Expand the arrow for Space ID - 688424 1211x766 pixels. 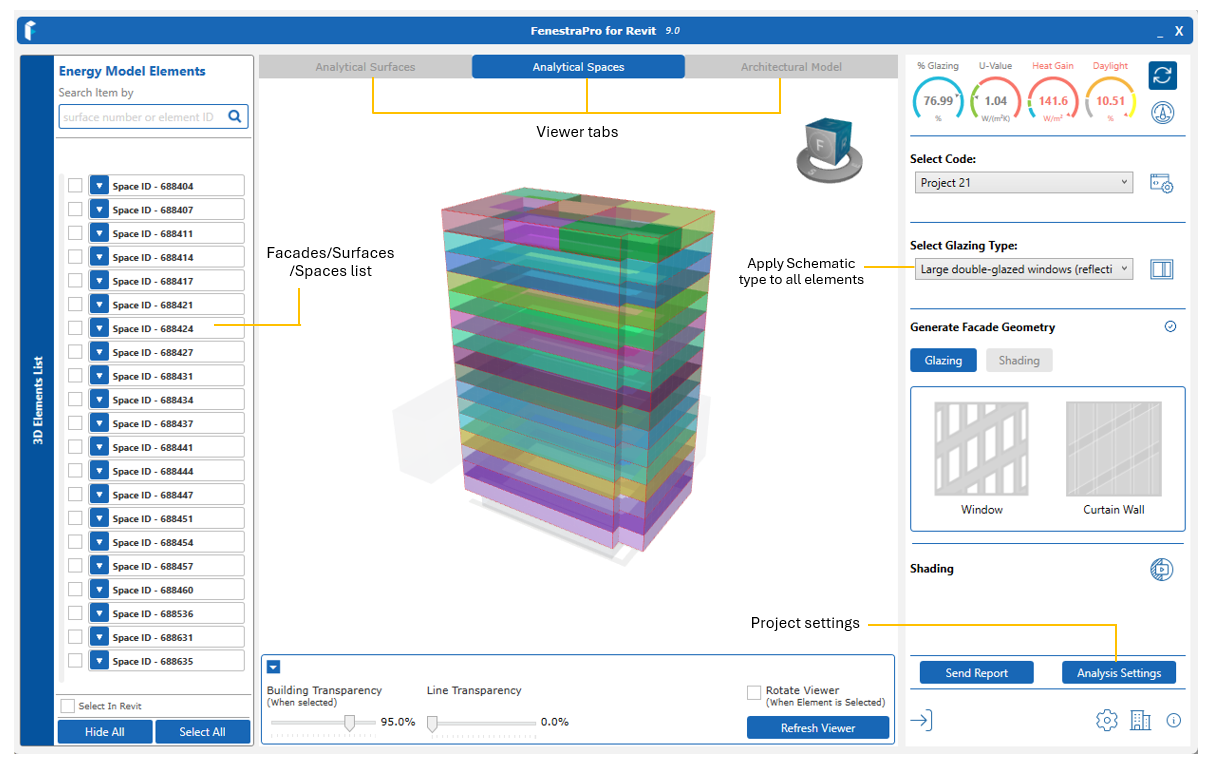(x=99, y=328)
